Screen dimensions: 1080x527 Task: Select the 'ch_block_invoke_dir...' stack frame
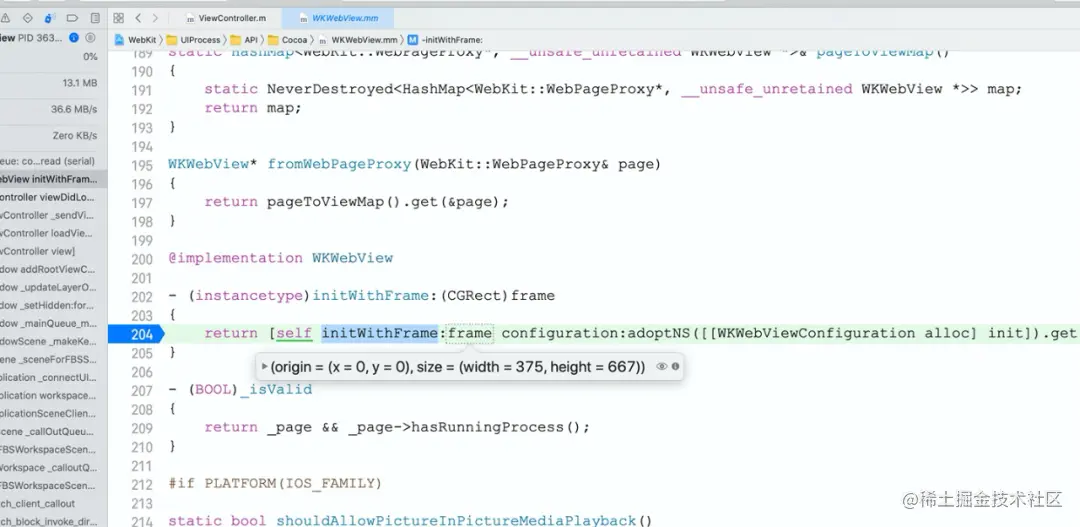click(x=53, y=521)
